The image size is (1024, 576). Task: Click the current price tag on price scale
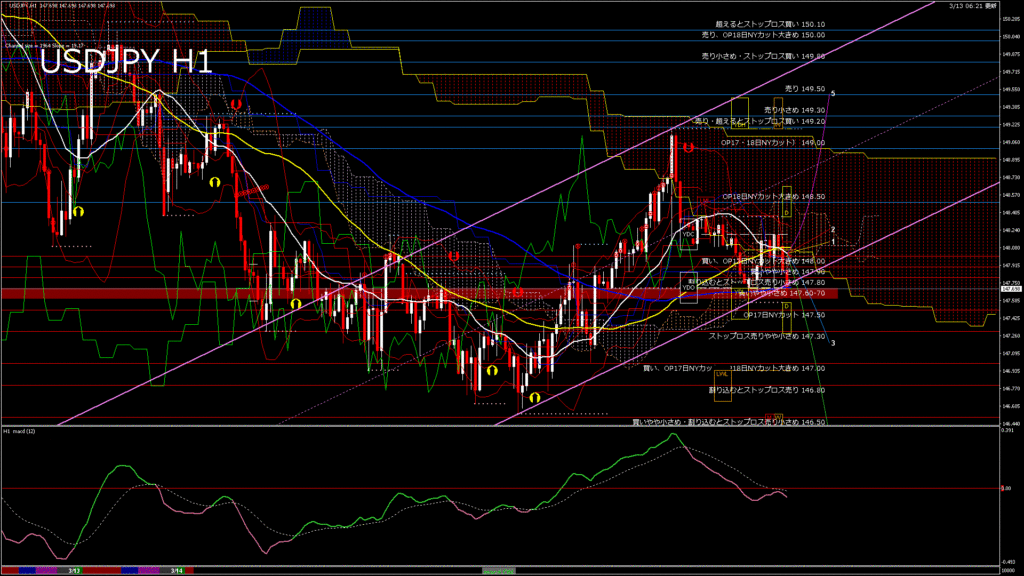pos(1010,289)
